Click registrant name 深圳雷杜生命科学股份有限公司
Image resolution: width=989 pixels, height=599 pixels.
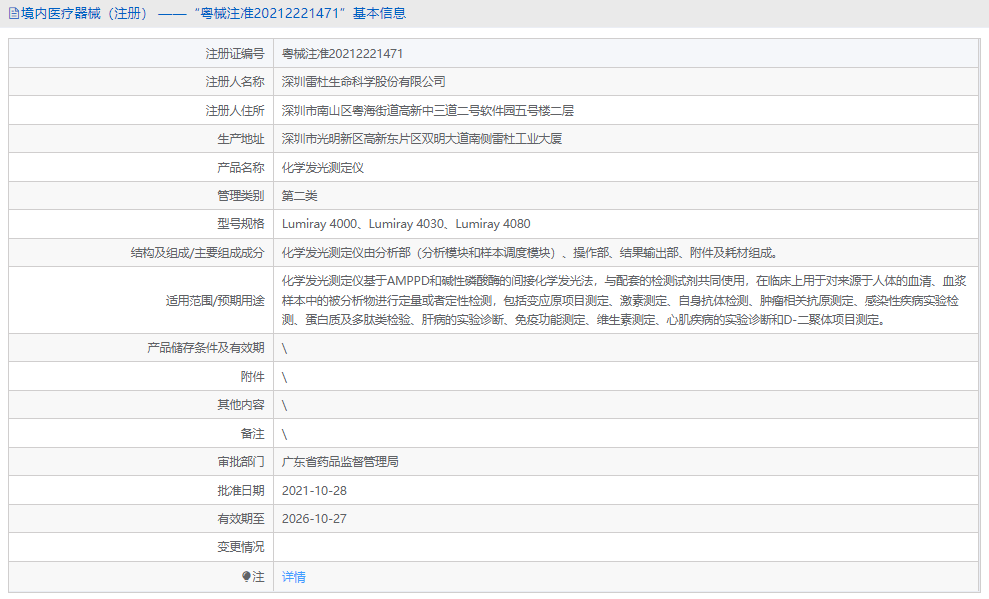pyautogui.click(x=363, y=82)
